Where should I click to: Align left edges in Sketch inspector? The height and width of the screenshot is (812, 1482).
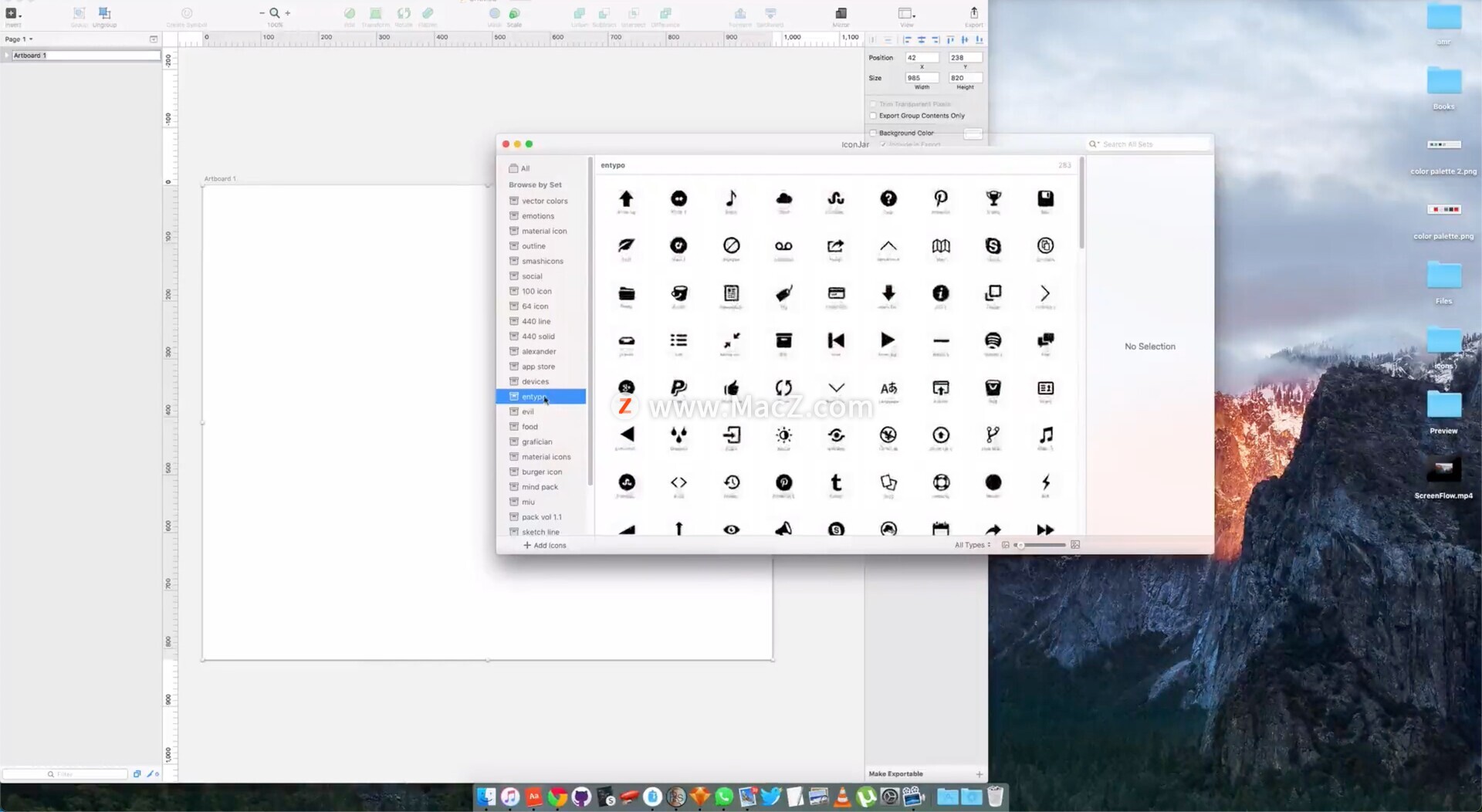tap(907, 39)
